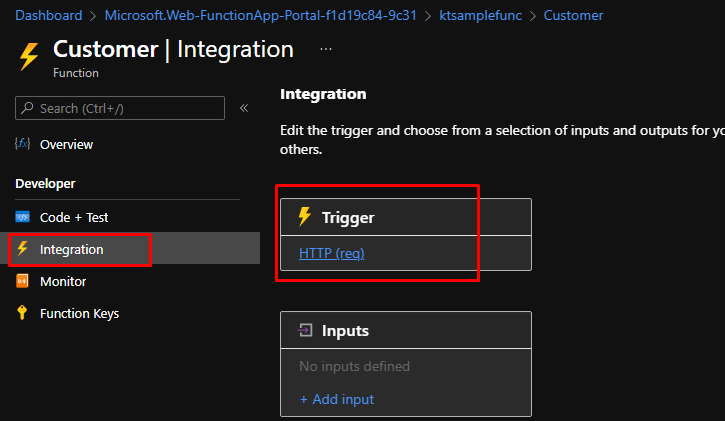Screen dimensions: 725x421
Task: Collapse the sidebar with double chevron
Action: pos(244,108)
